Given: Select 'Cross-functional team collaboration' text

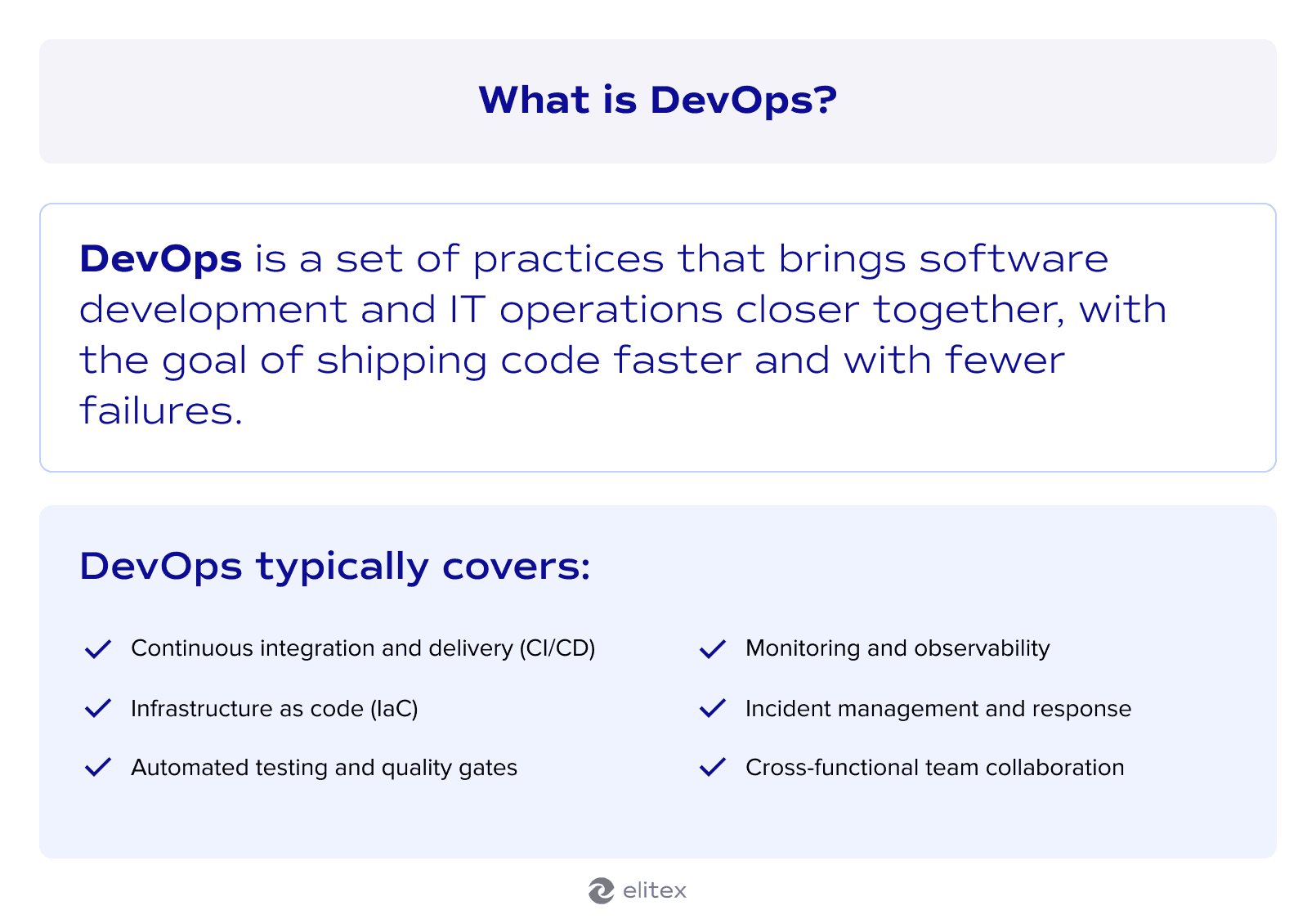Looking at the screenshot, I should click(x=935, y=767).
